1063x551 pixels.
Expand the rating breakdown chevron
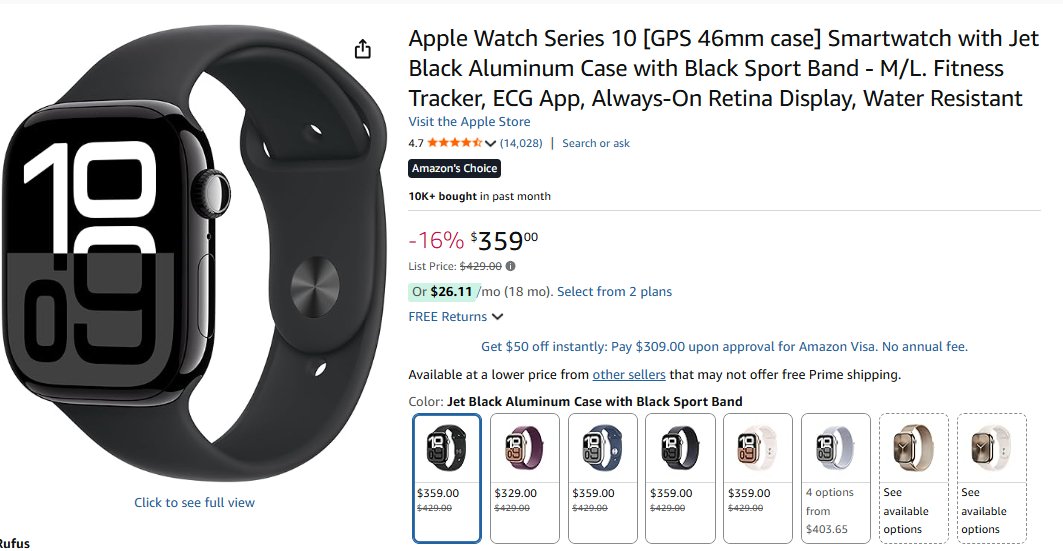(x=491, y=143)
